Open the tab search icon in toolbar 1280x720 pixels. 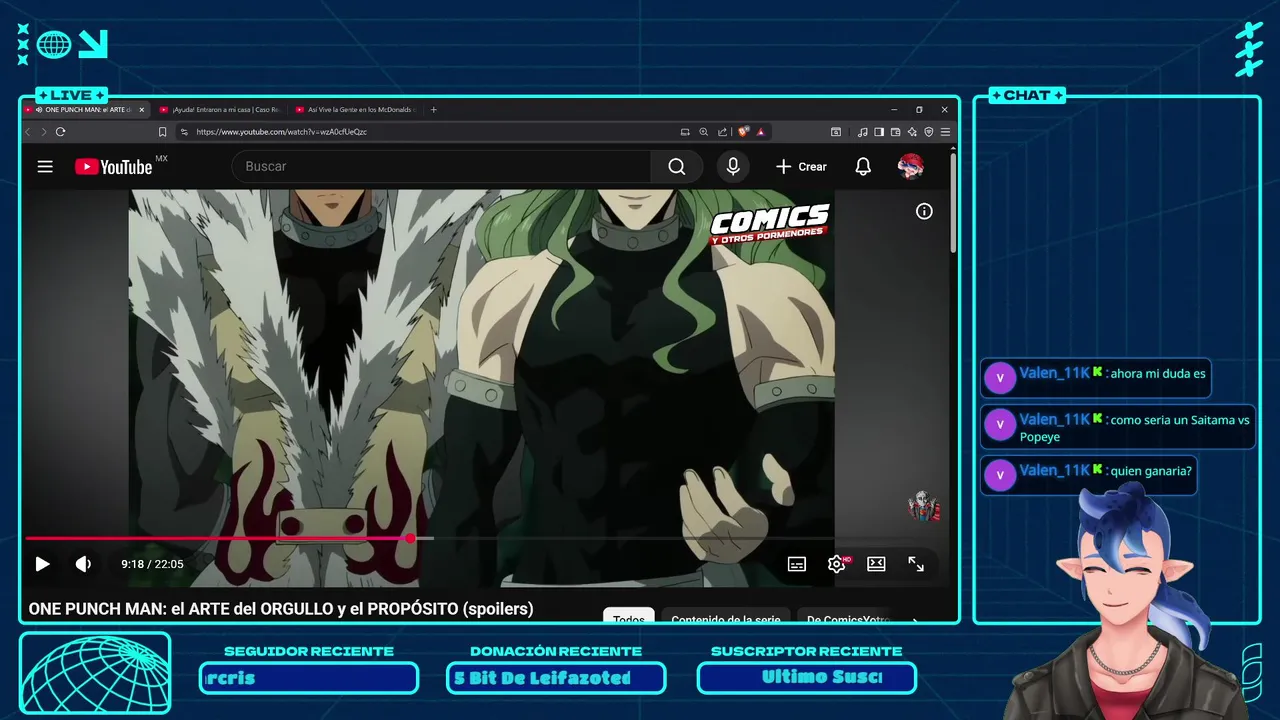point(836,132)
